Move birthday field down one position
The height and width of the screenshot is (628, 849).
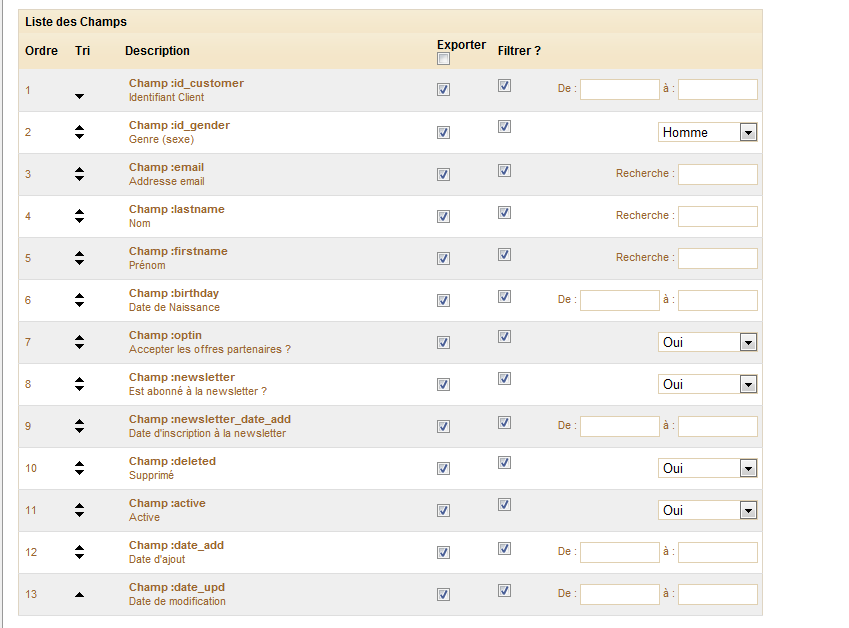[x=80, y=304]
